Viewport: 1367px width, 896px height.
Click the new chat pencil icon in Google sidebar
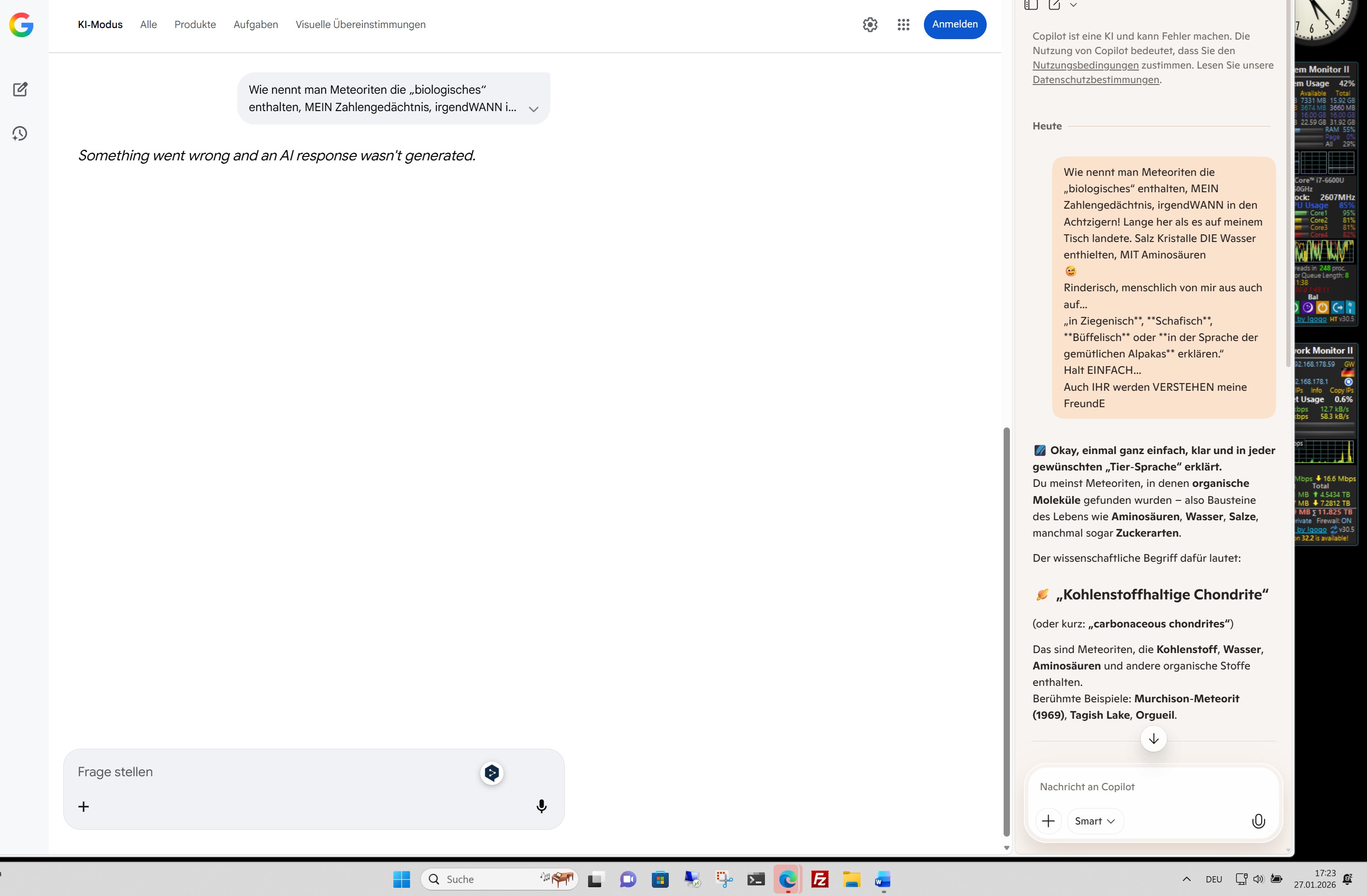coord(20,89)
